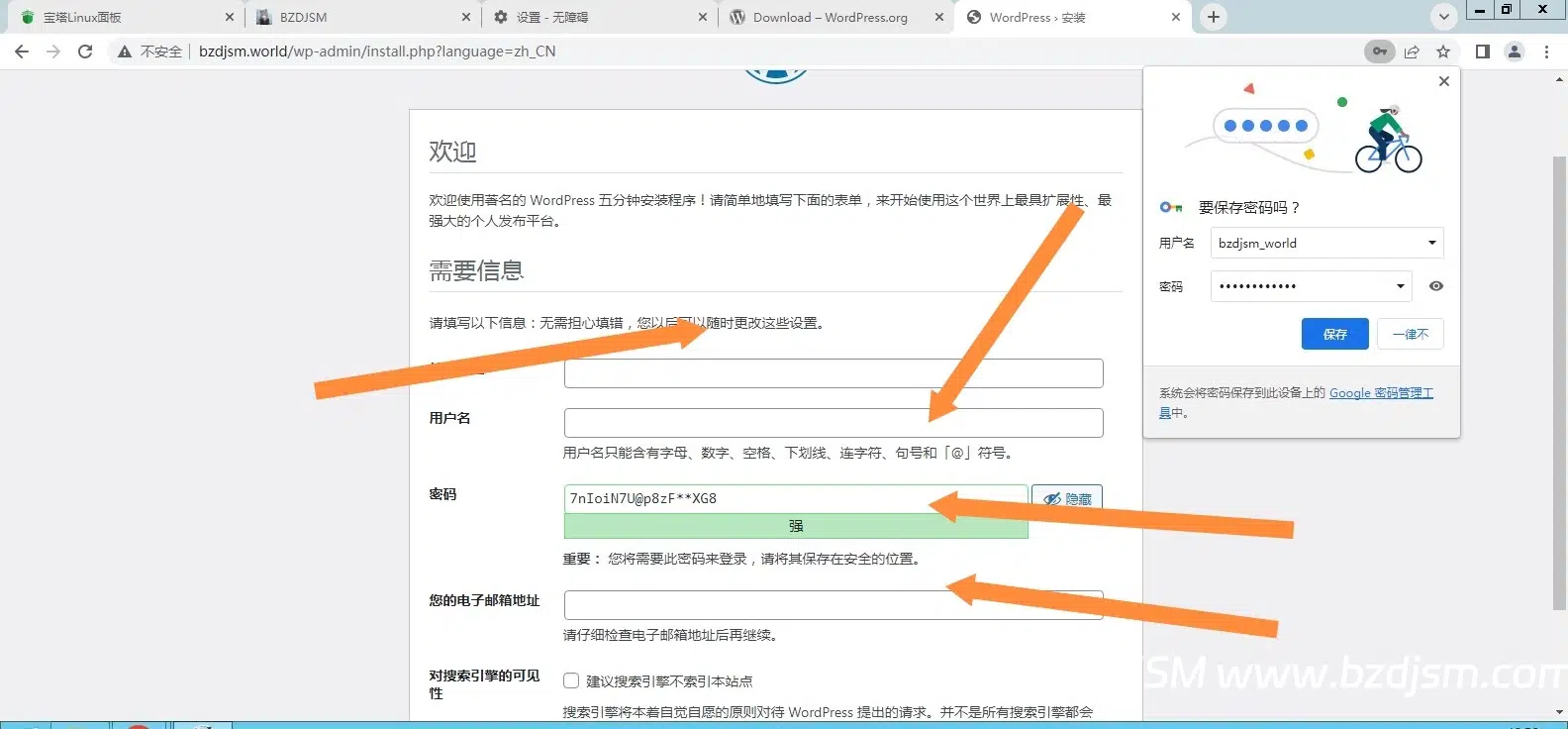Click the page vertical scrollbar
This screenshot has width=1568, height=729.
tap(1560, 381)
